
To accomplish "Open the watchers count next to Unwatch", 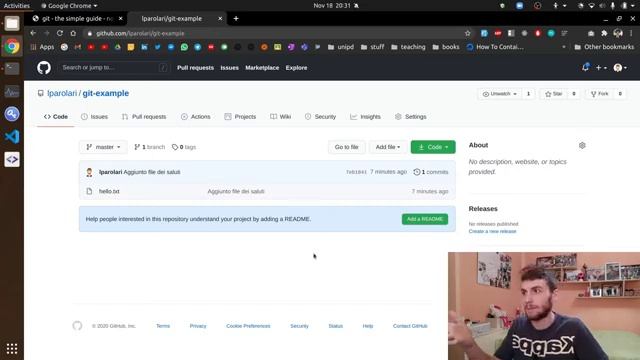I will point(528,94).
